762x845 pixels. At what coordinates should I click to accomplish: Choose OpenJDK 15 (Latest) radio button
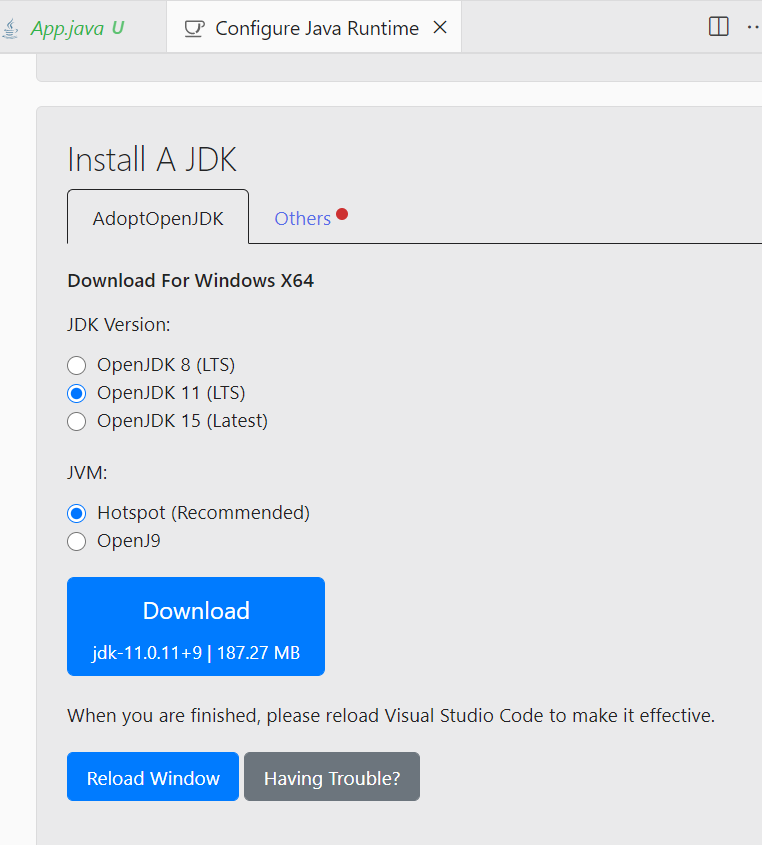pyautogui.click(x=77, y=421)
